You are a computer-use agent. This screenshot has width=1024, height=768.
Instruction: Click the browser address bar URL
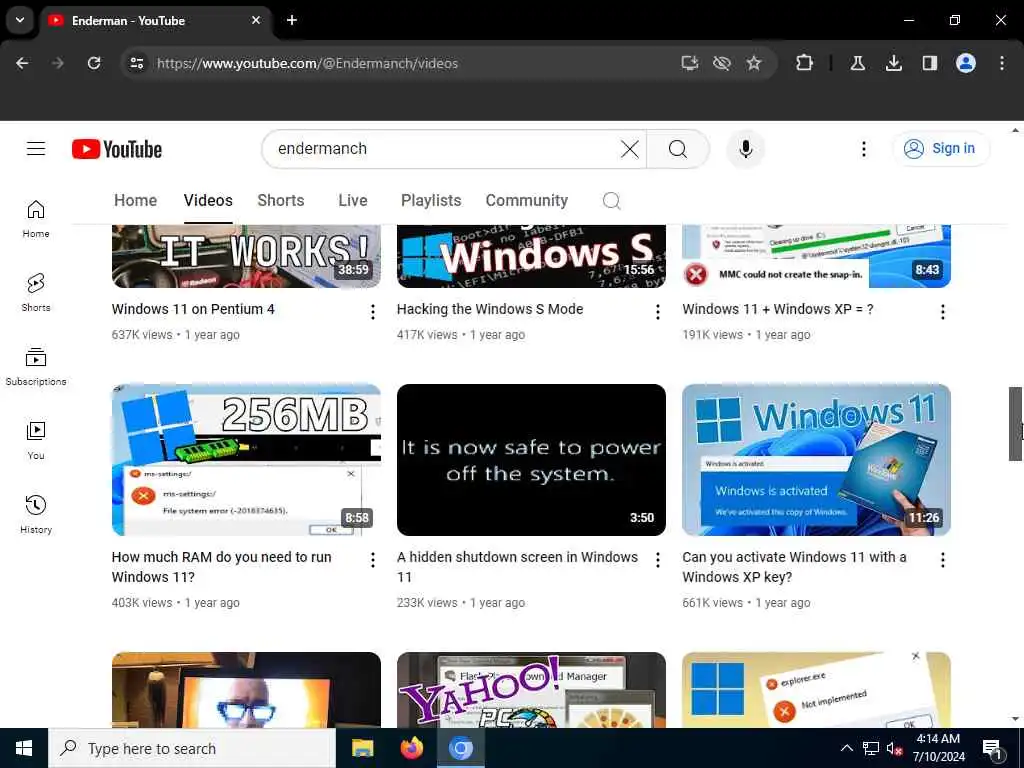(307, 63)
